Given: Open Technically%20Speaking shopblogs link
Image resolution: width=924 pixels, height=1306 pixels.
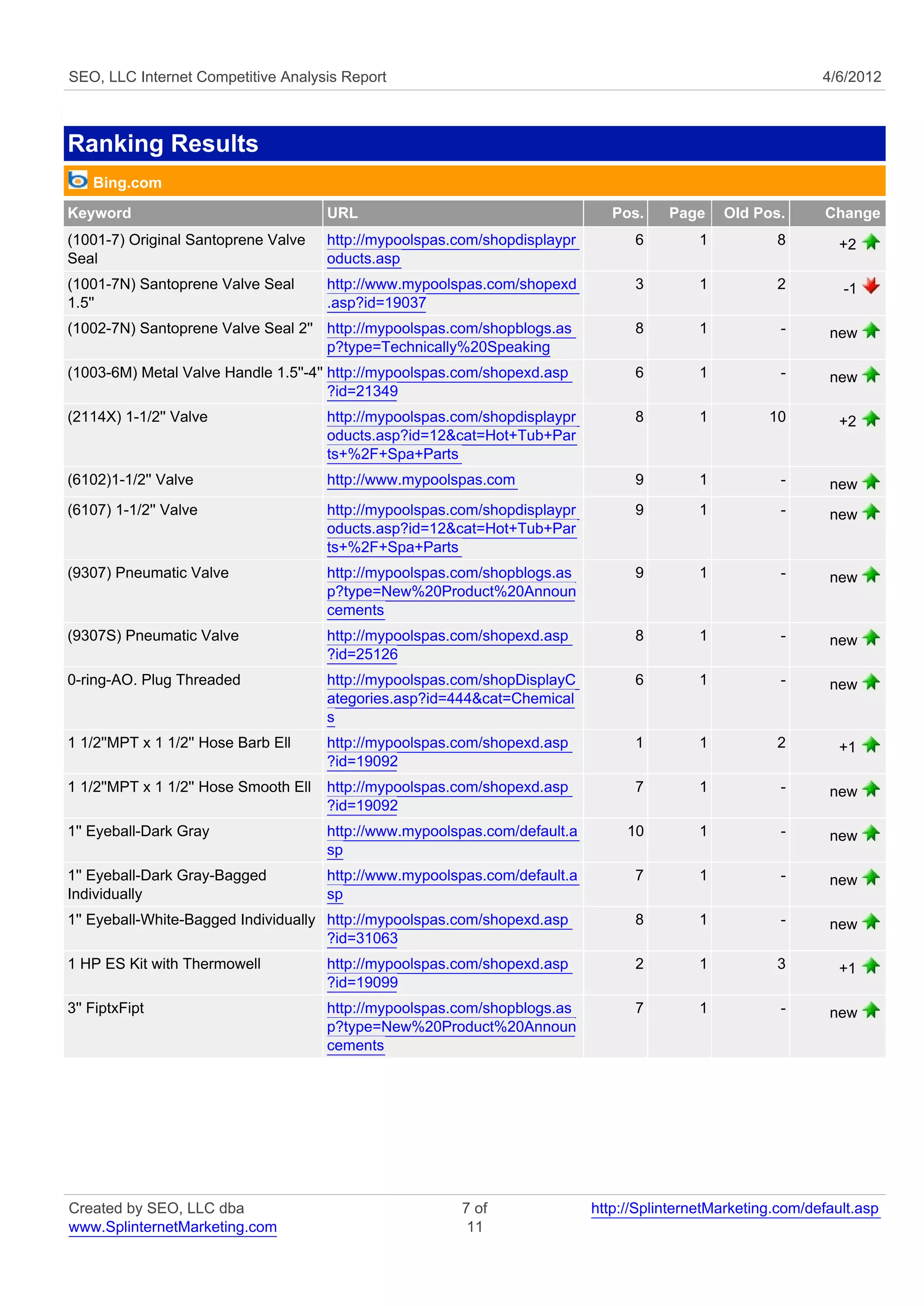Looking at the screenshot, I should [x=451, y=338].
